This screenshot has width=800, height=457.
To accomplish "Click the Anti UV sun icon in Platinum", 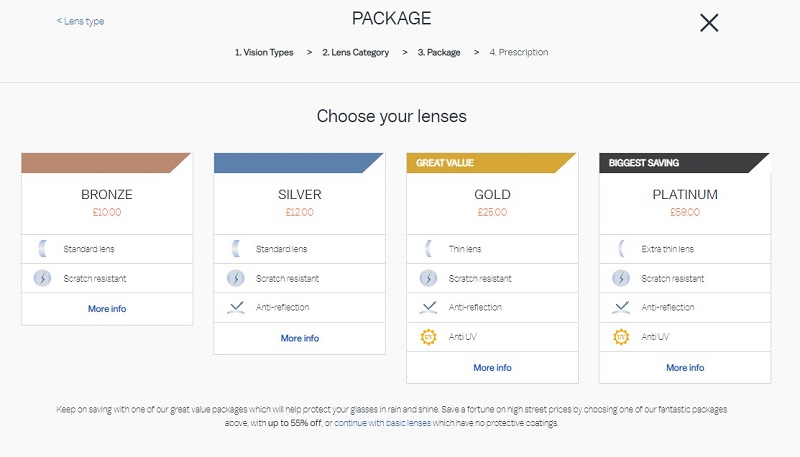I will (x=621, y=337).
